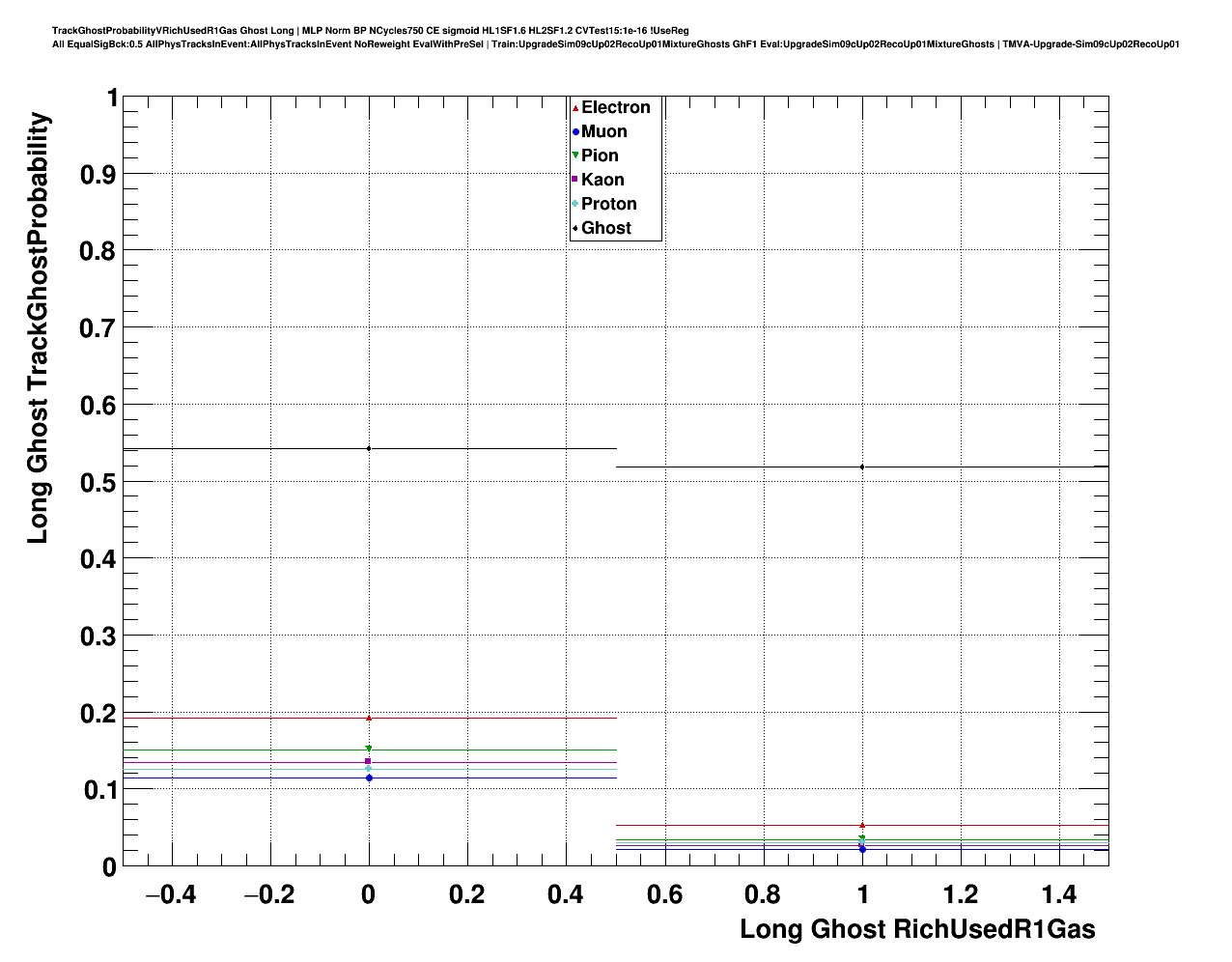The width and height of the screenshot is (1232, 962).
Task: Click the x-axis tick label 0.6
Action: pos(664,894)
